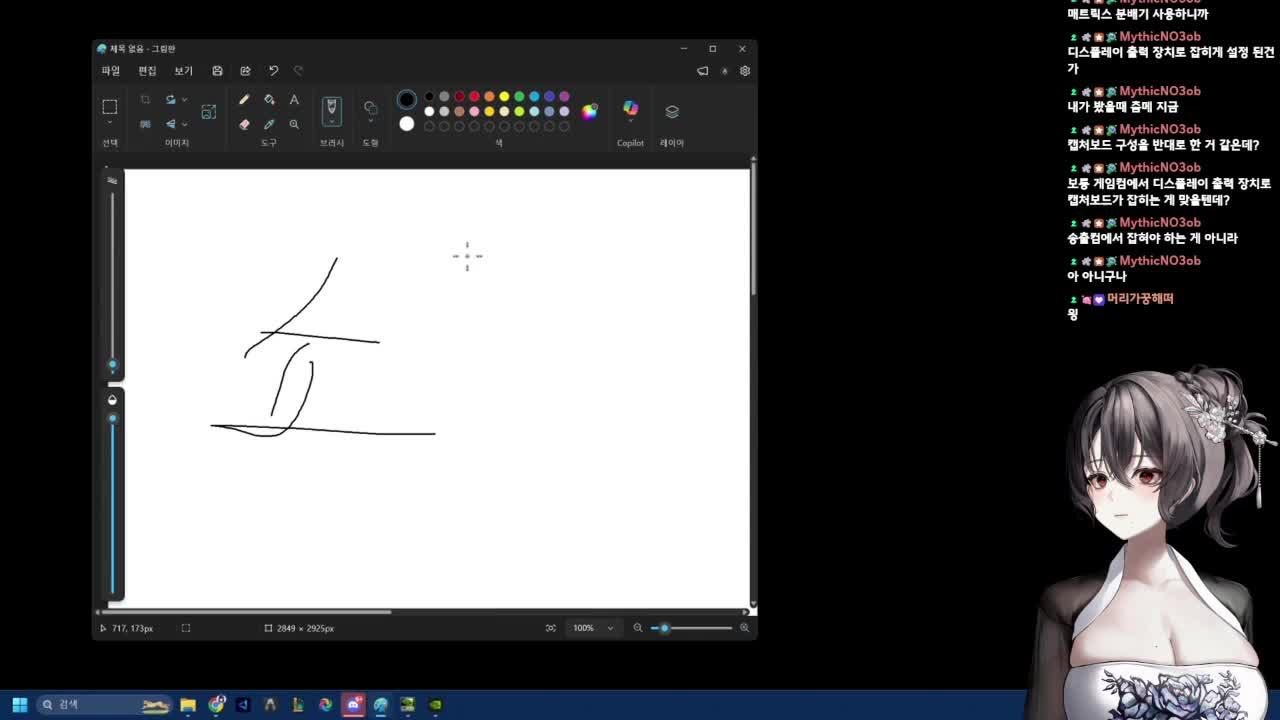Pick the red color swatch

(x=474, y=96)
